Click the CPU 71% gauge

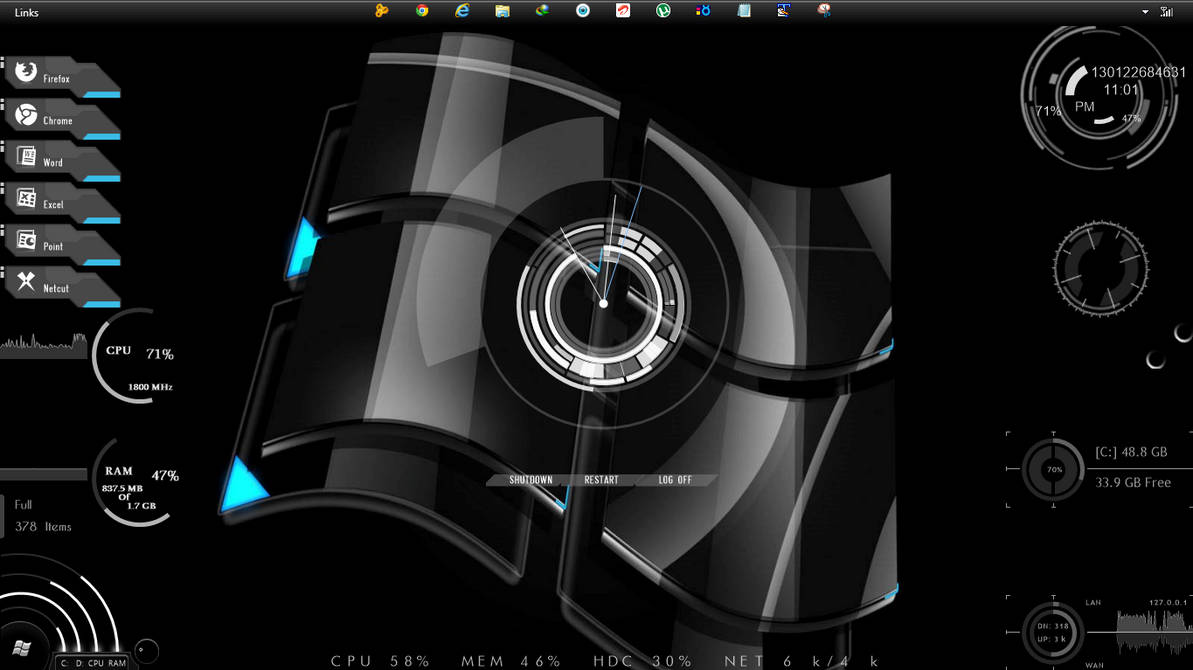coord(135,356)
